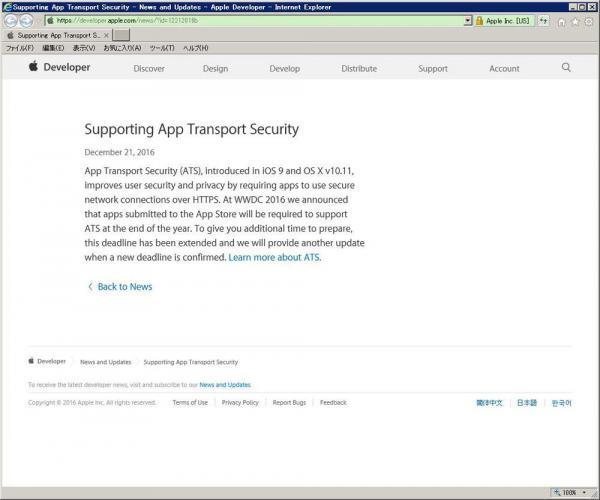Open the ツール(T) menu
The height and width of the screenshot is (500, 600).
[162, 48]
